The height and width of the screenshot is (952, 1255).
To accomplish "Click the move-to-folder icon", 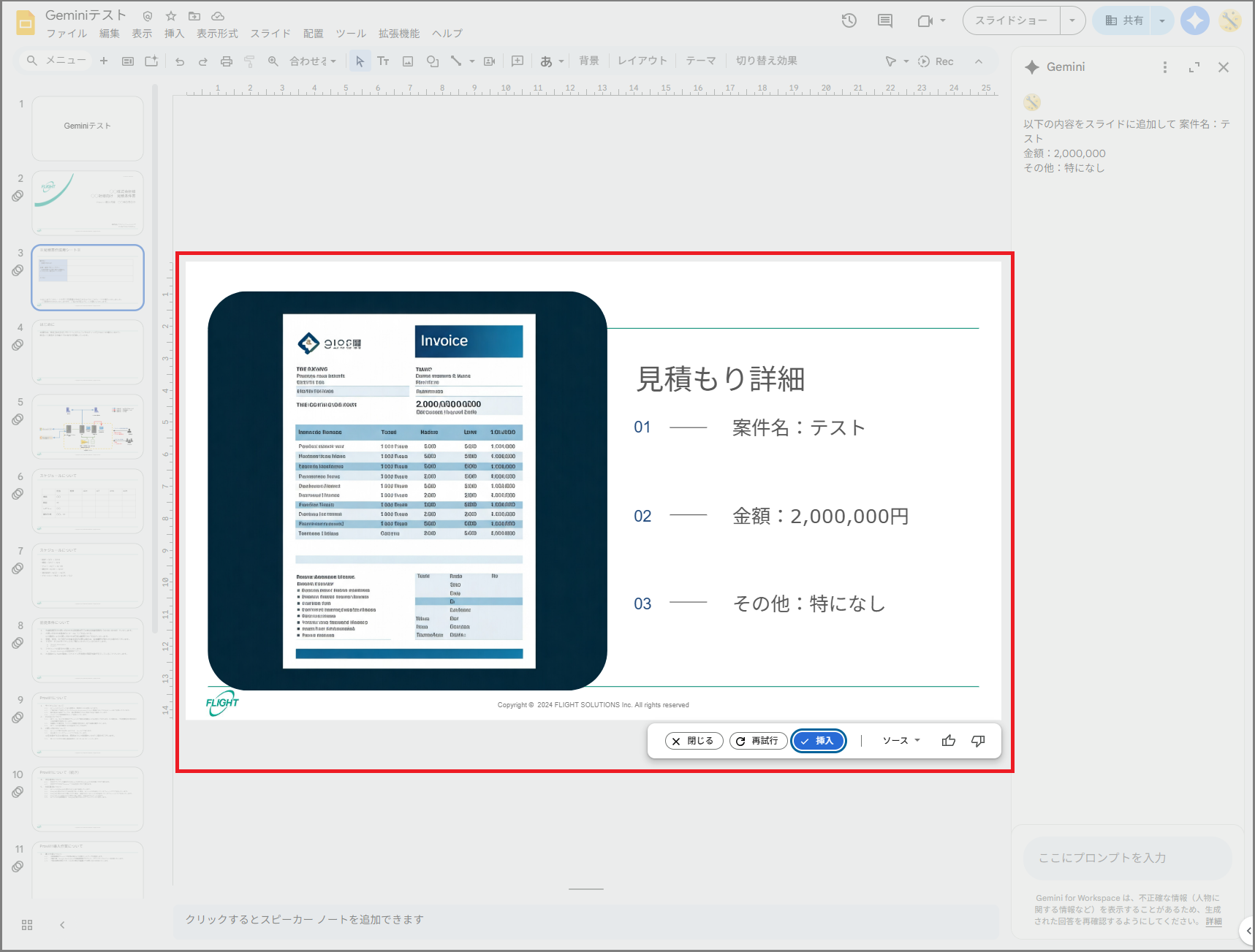I will pyautogui.click(x=194, y=16).
